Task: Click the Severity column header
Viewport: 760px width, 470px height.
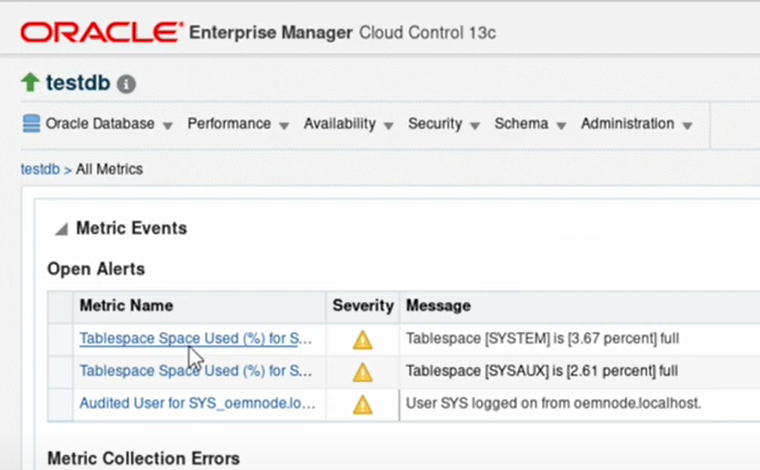Action: (x=363, y=306)
